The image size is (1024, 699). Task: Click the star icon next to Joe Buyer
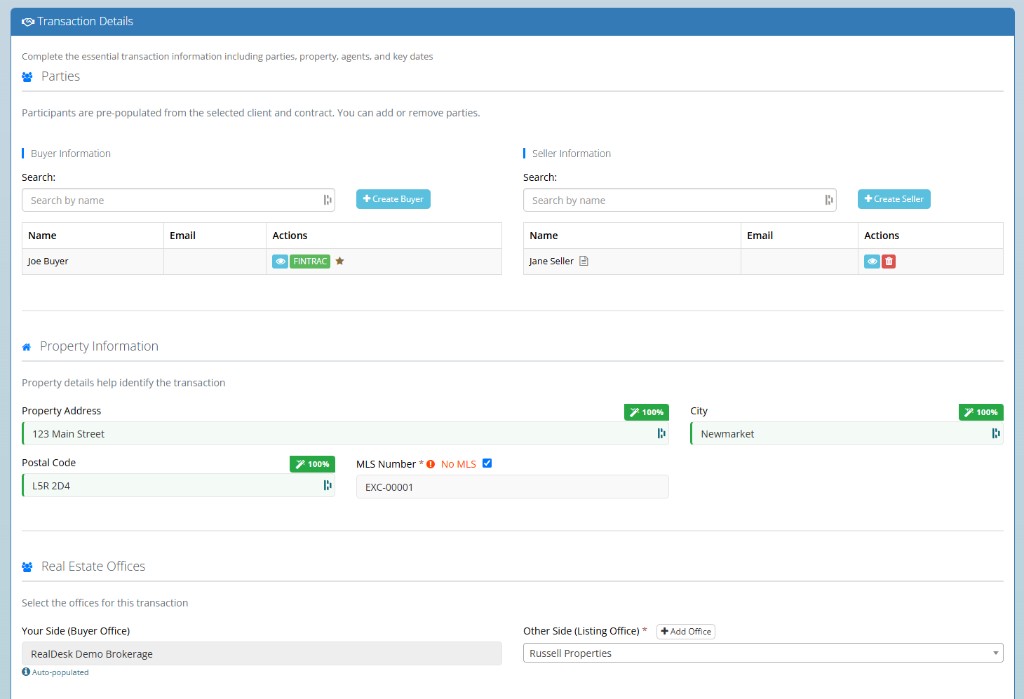click(x=340, y=261)
